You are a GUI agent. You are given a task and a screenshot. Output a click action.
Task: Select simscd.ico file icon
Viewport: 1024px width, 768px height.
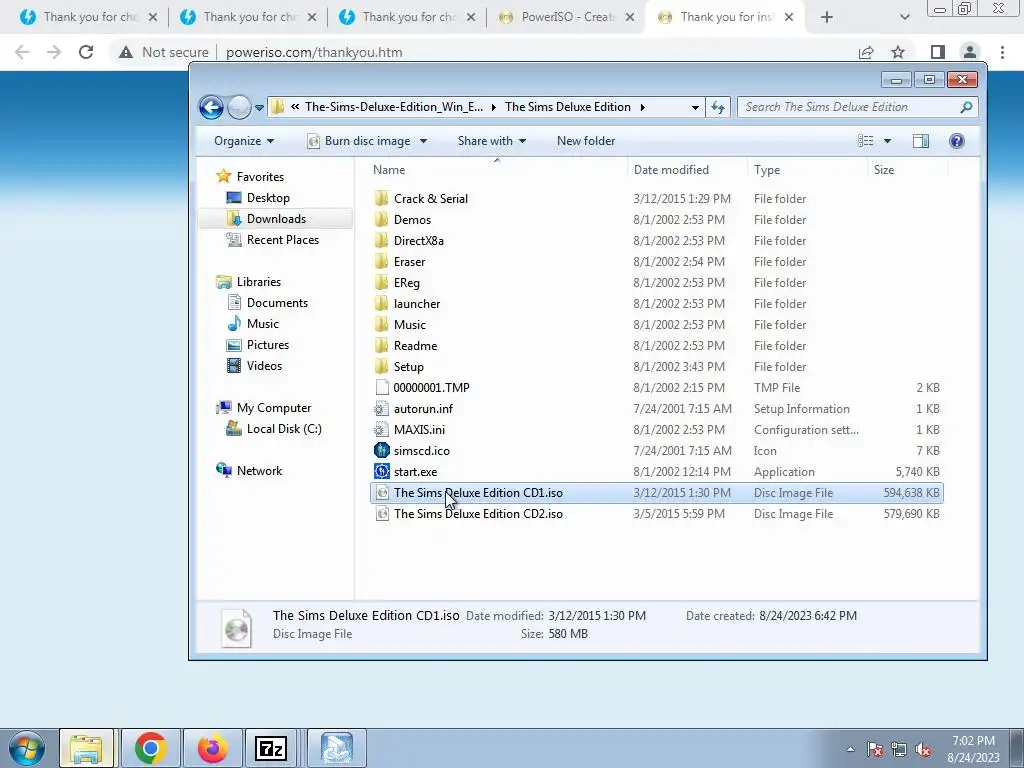click(x=382, y=451)
